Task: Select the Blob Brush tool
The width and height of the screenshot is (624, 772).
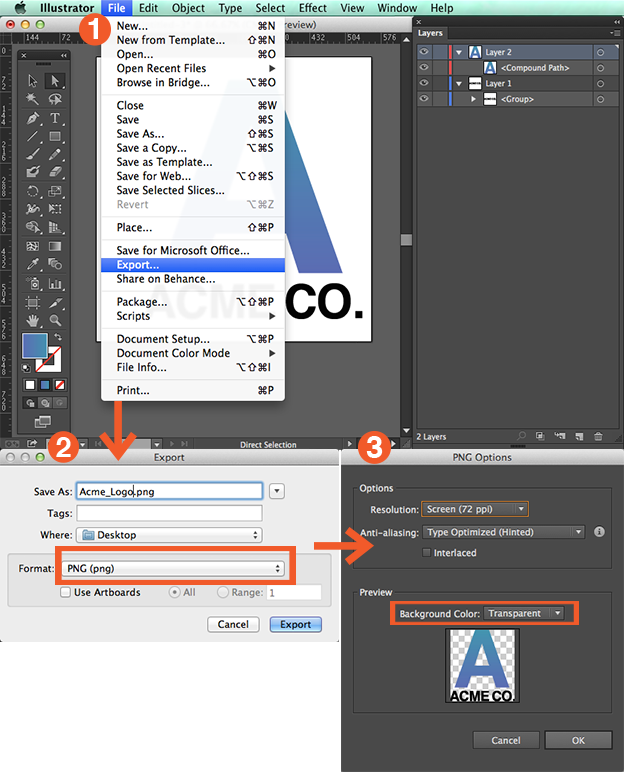Action: pos(33,172)
